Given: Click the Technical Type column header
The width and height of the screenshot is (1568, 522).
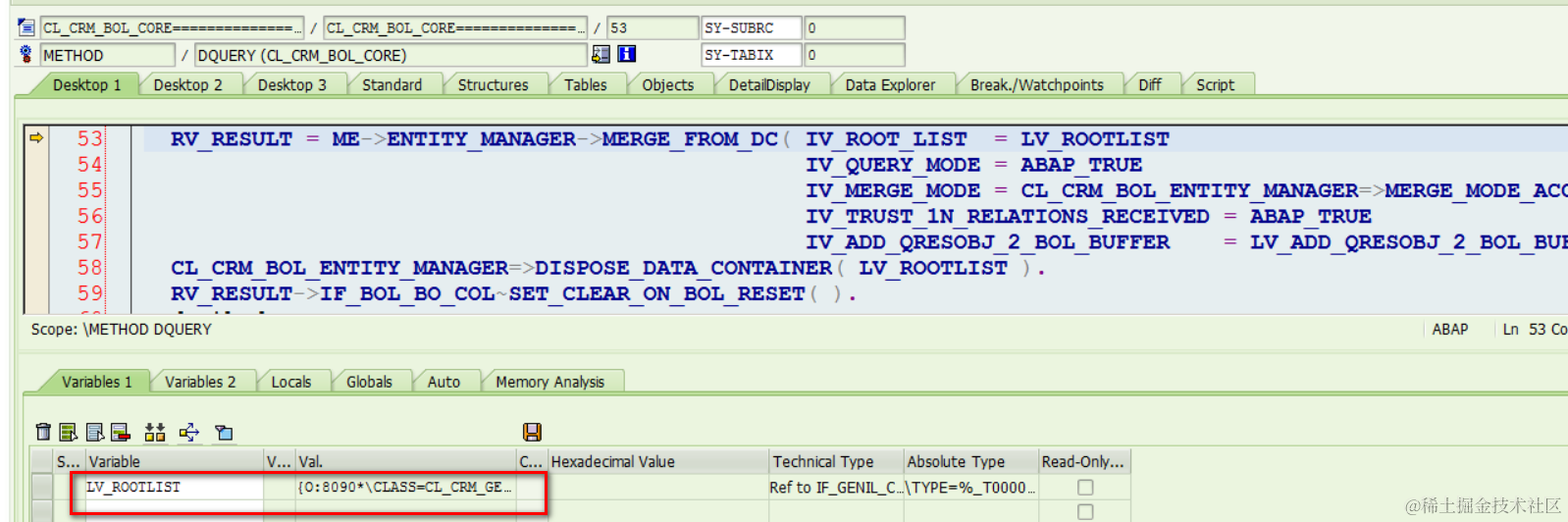Looking at the screenshot, I should coord(835,461).
